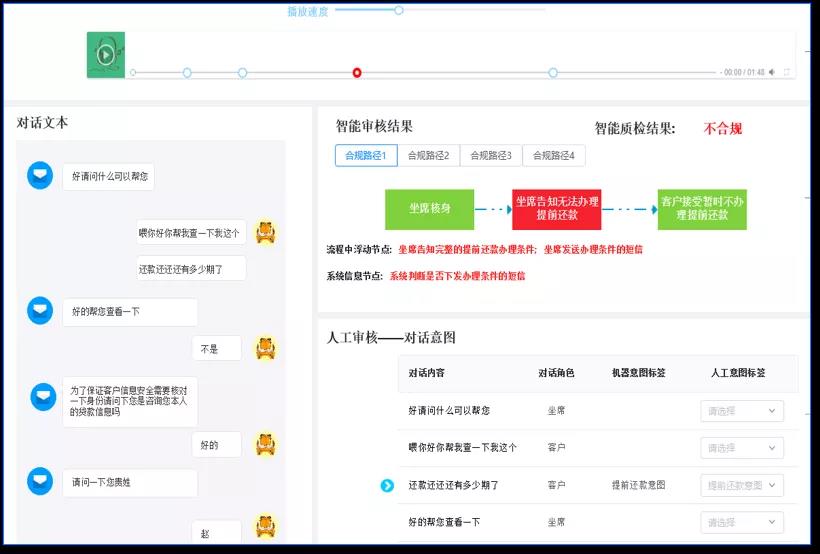Adjust the 播放速度 playback speed slider
Viewport: 820px width, 554px height.
pos(399,10)
